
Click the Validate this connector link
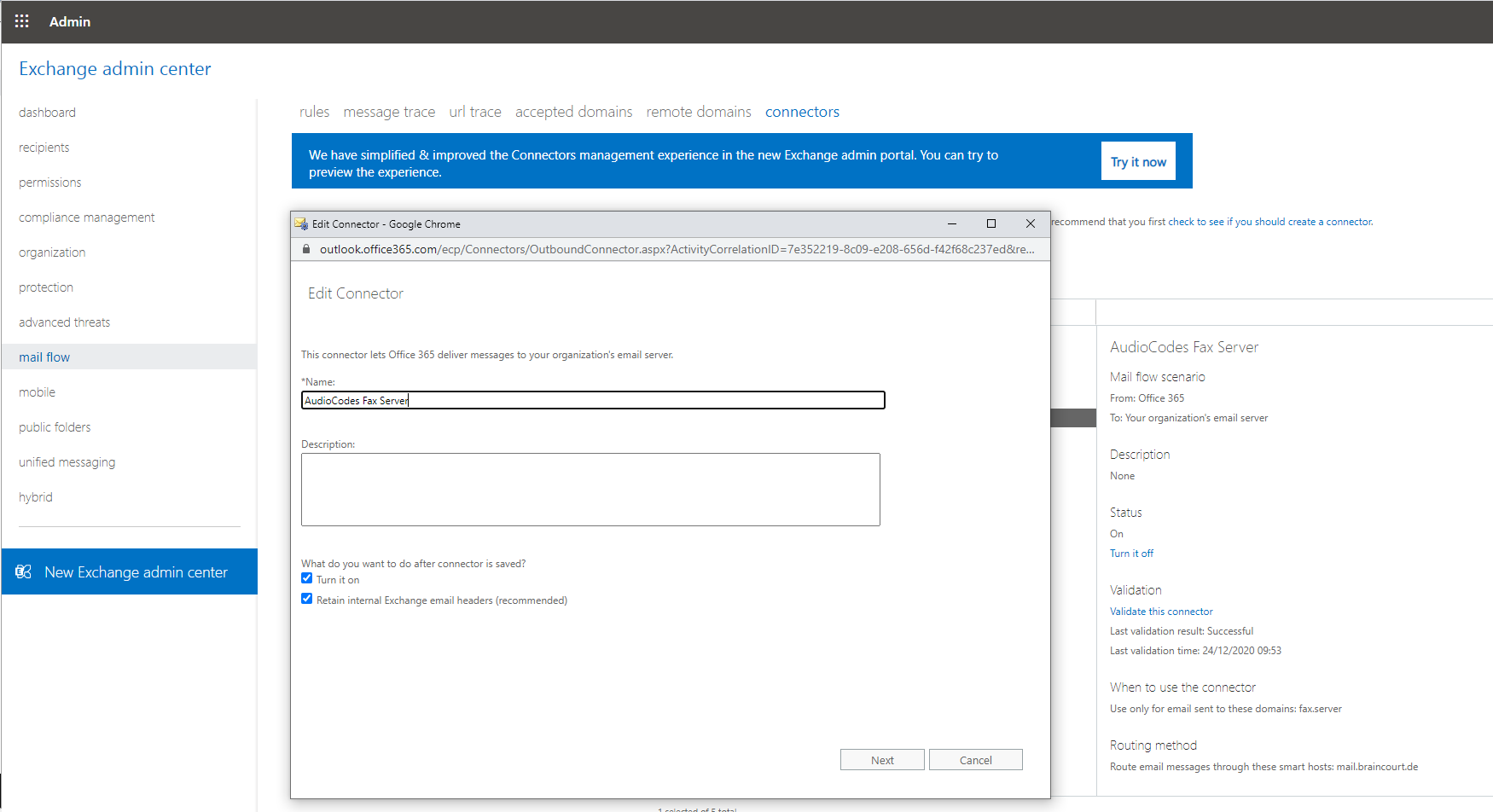click(x=1160, y=612)
